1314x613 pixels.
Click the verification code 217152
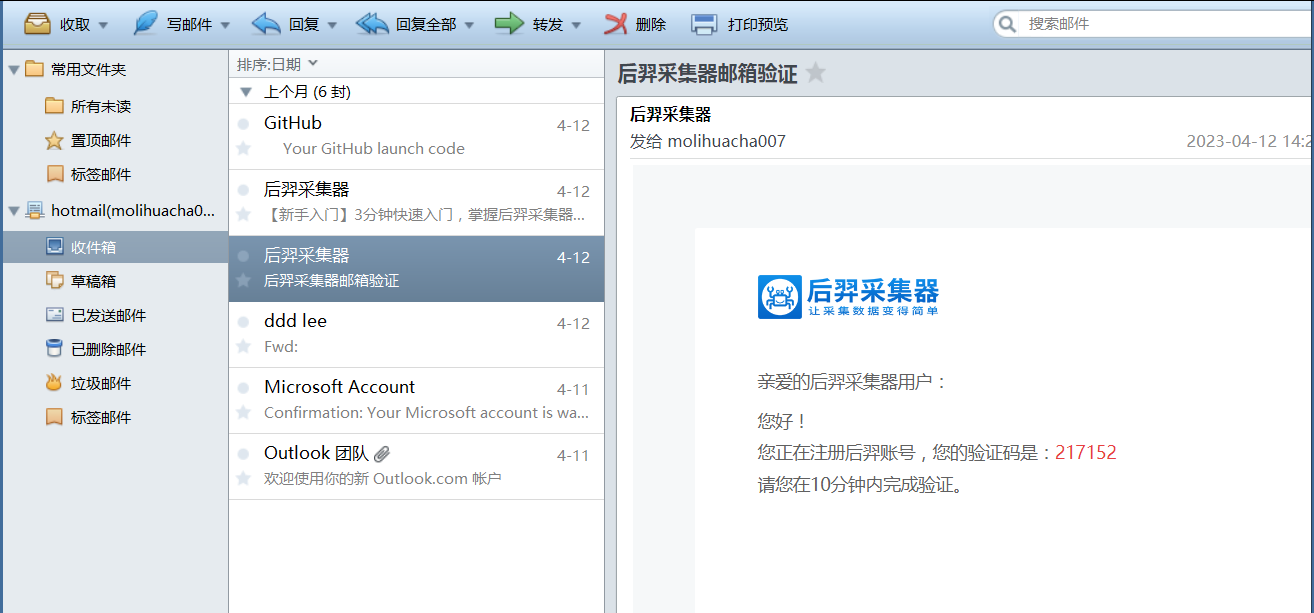click(1086, 452)
